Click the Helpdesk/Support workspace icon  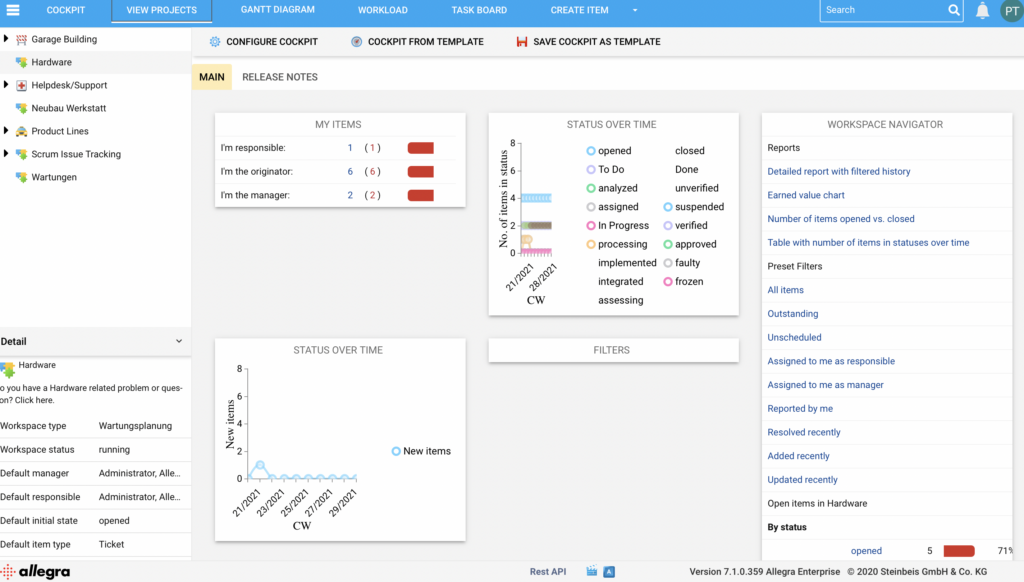(x=22, y=85)
